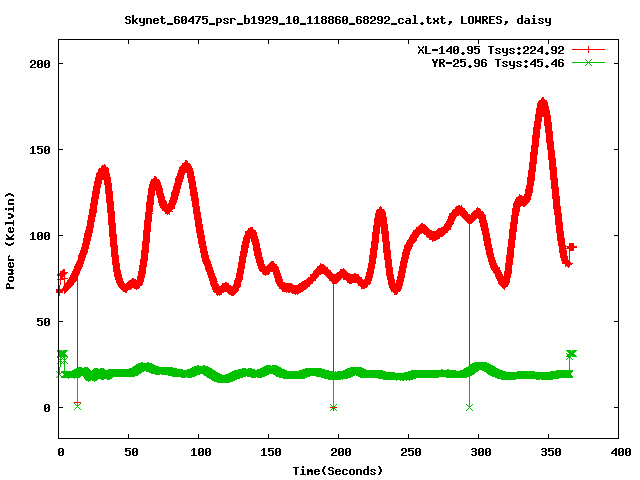The width and height of the screenshot is (640, 480).
Task: Click the Power (Kelvin) y-axis label
Action: point(10,241)
